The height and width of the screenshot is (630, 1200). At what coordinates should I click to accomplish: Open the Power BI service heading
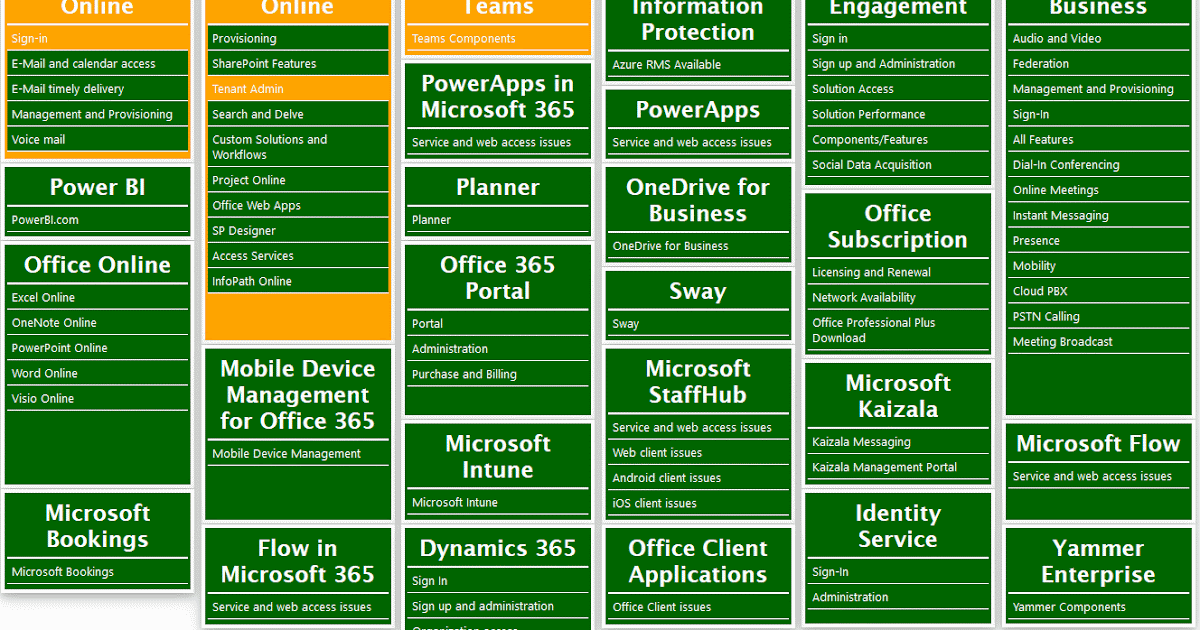pos(98,187)
